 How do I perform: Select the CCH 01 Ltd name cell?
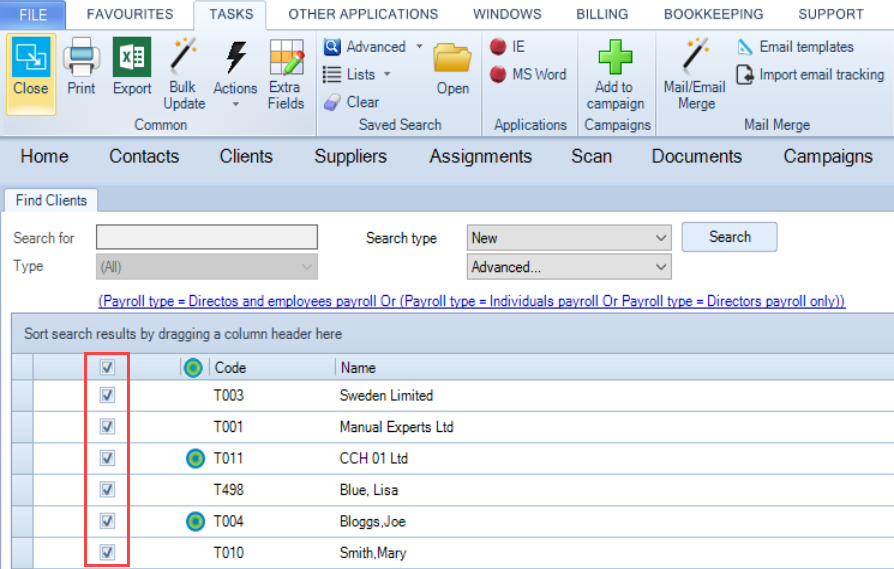tap(373, 458)
